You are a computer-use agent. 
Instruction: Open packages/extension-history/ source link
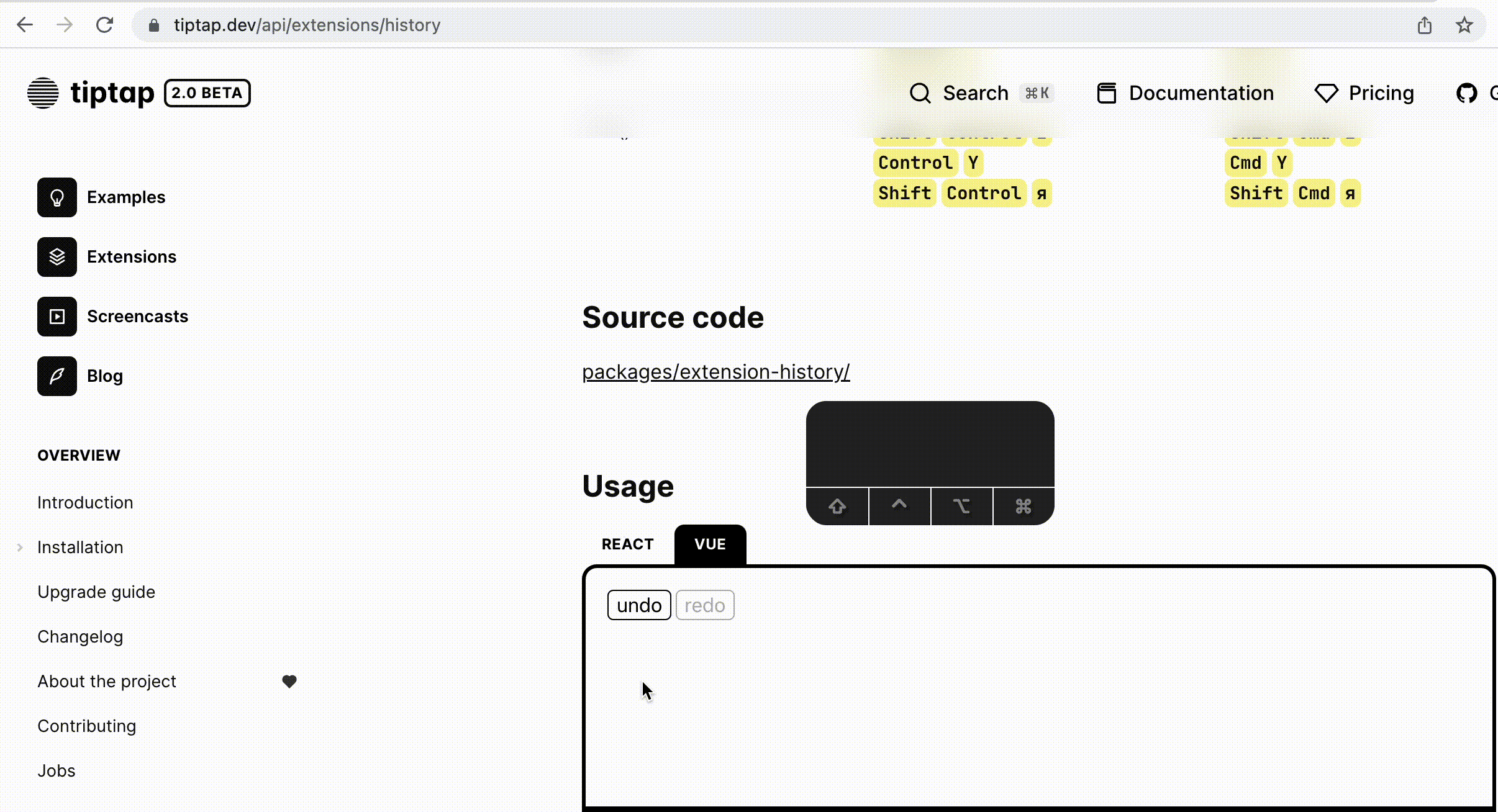coord(715,372)
